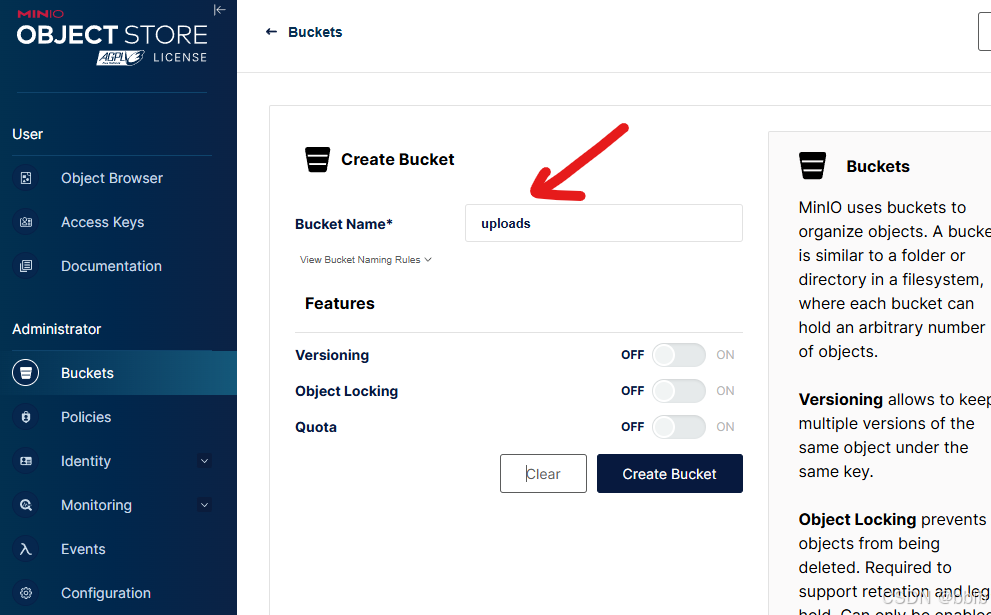
Task: Click the back arrow next to Buckets
Action: (271, 32)
